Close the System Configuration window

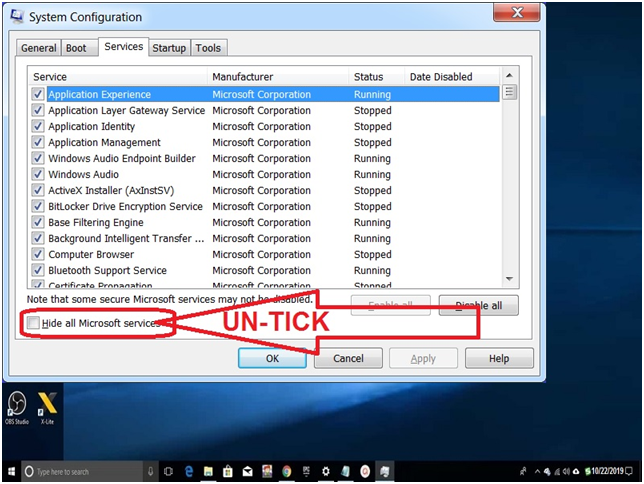(x=517, y=12)
